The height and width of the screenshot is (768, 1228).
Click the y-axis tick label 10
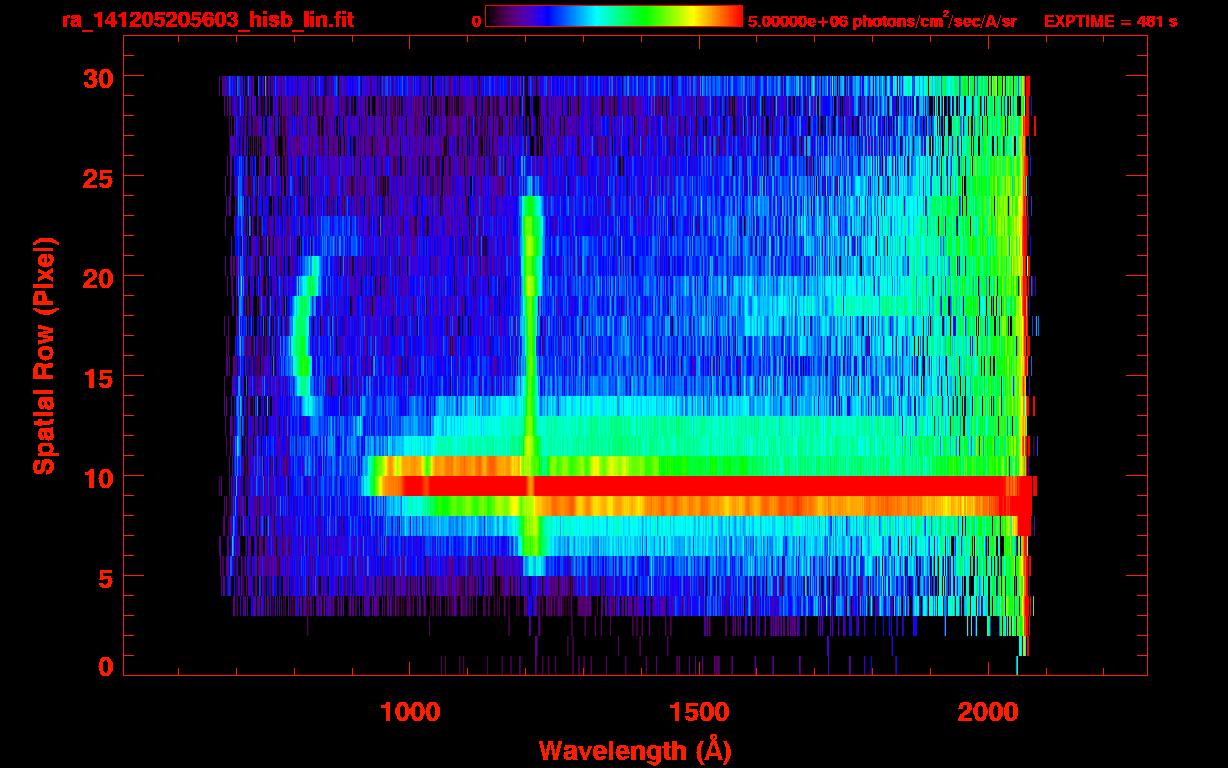tap(99, 477)
